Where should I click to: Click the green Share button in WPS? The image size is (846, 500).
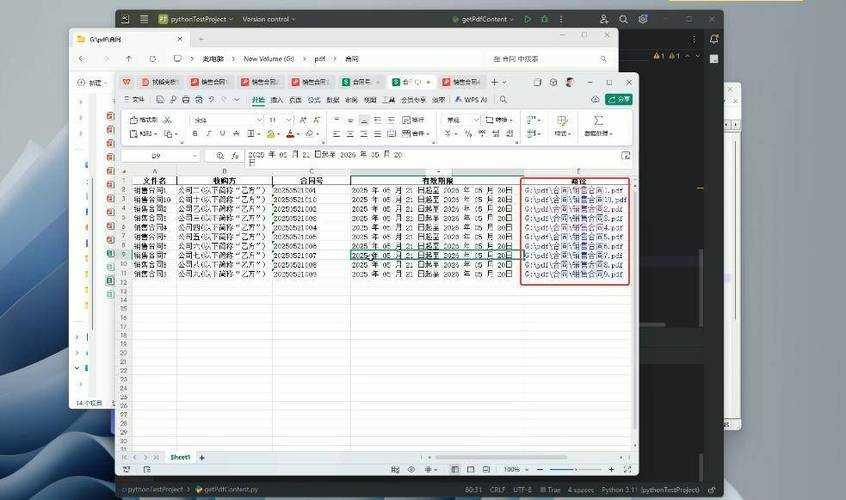(619, 100)
